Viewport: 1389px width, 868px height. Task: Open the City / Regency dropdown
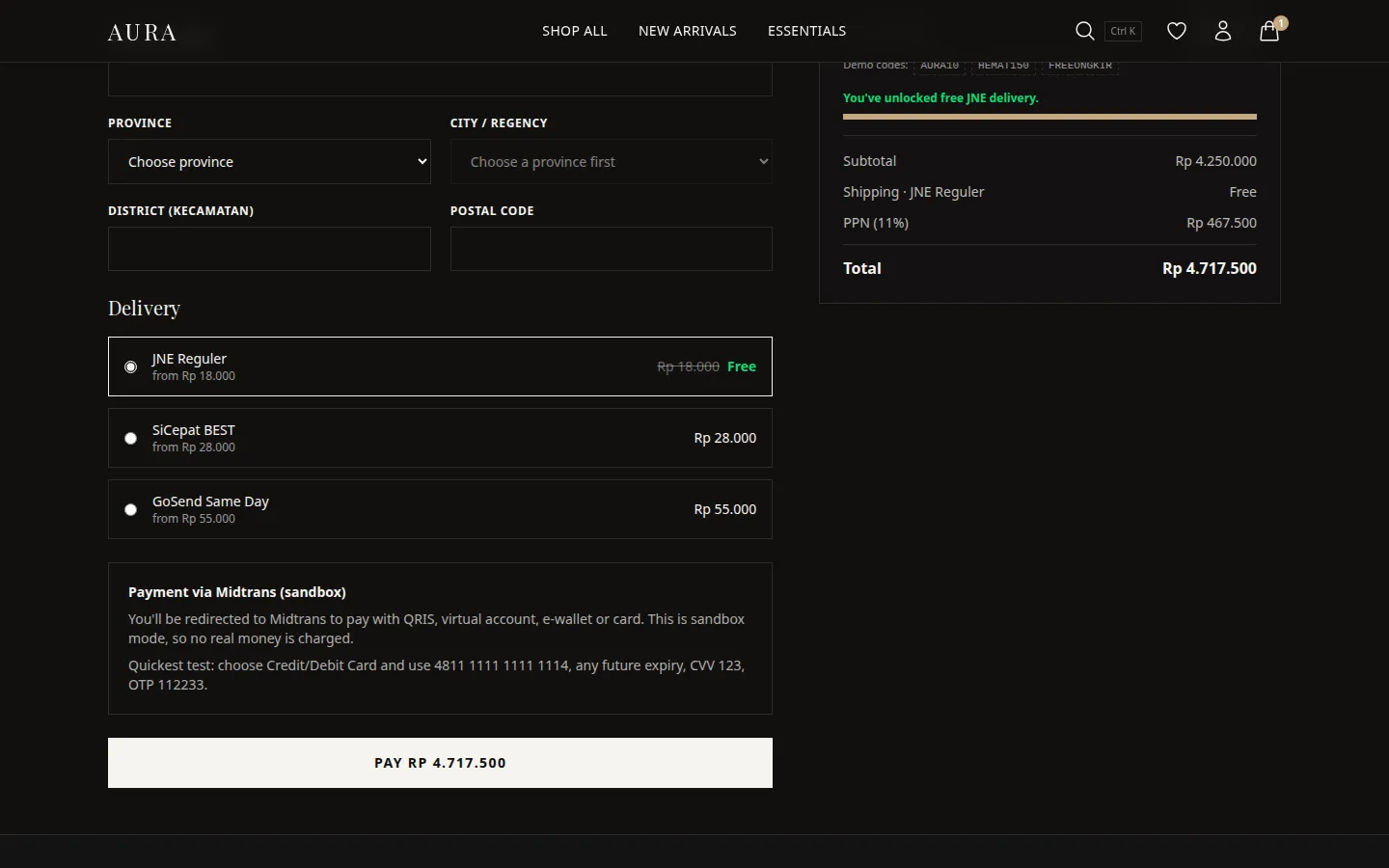(x=612, y=162)
